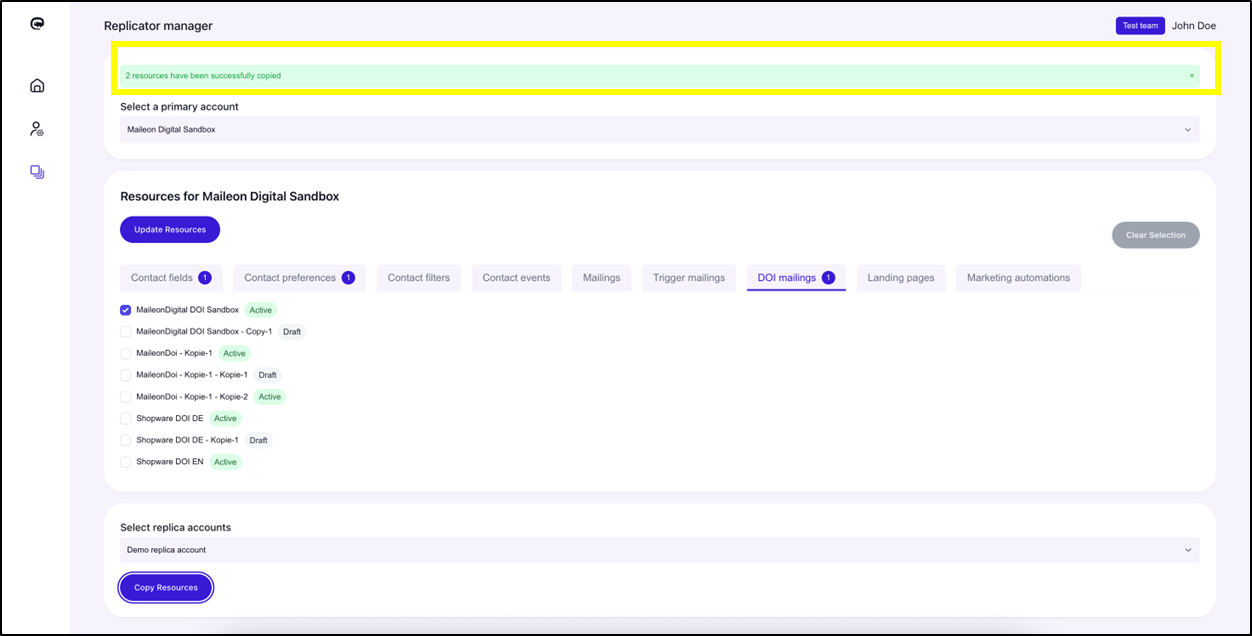This screenshot has height=636, width=1252.
Task: Expand the primary account dropdown
Action: [x=659, y=130]
